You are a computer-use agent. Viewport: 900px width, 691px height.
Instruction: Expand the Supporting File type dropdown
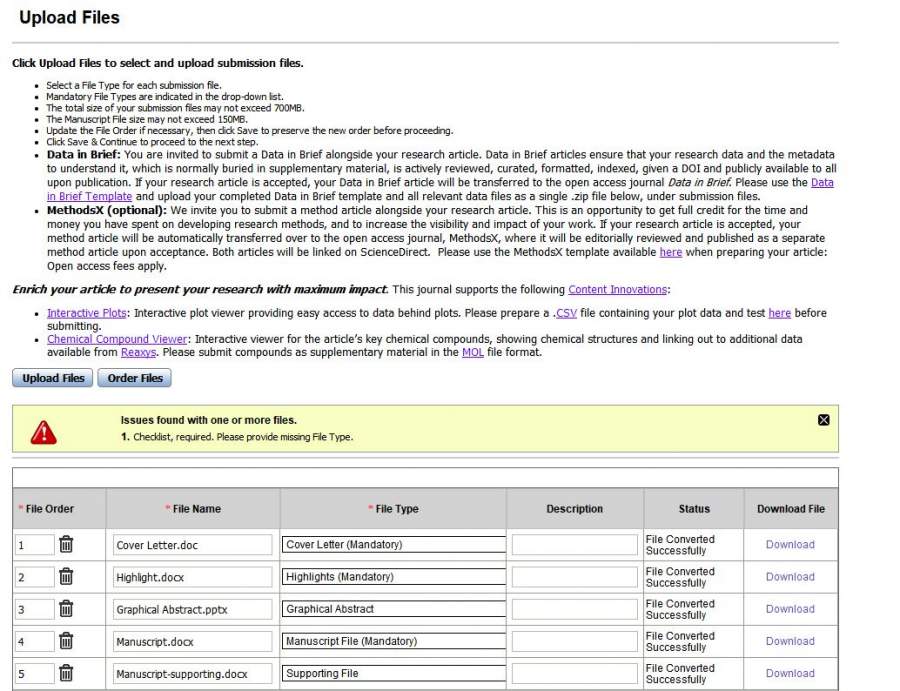tap(393, 673)
